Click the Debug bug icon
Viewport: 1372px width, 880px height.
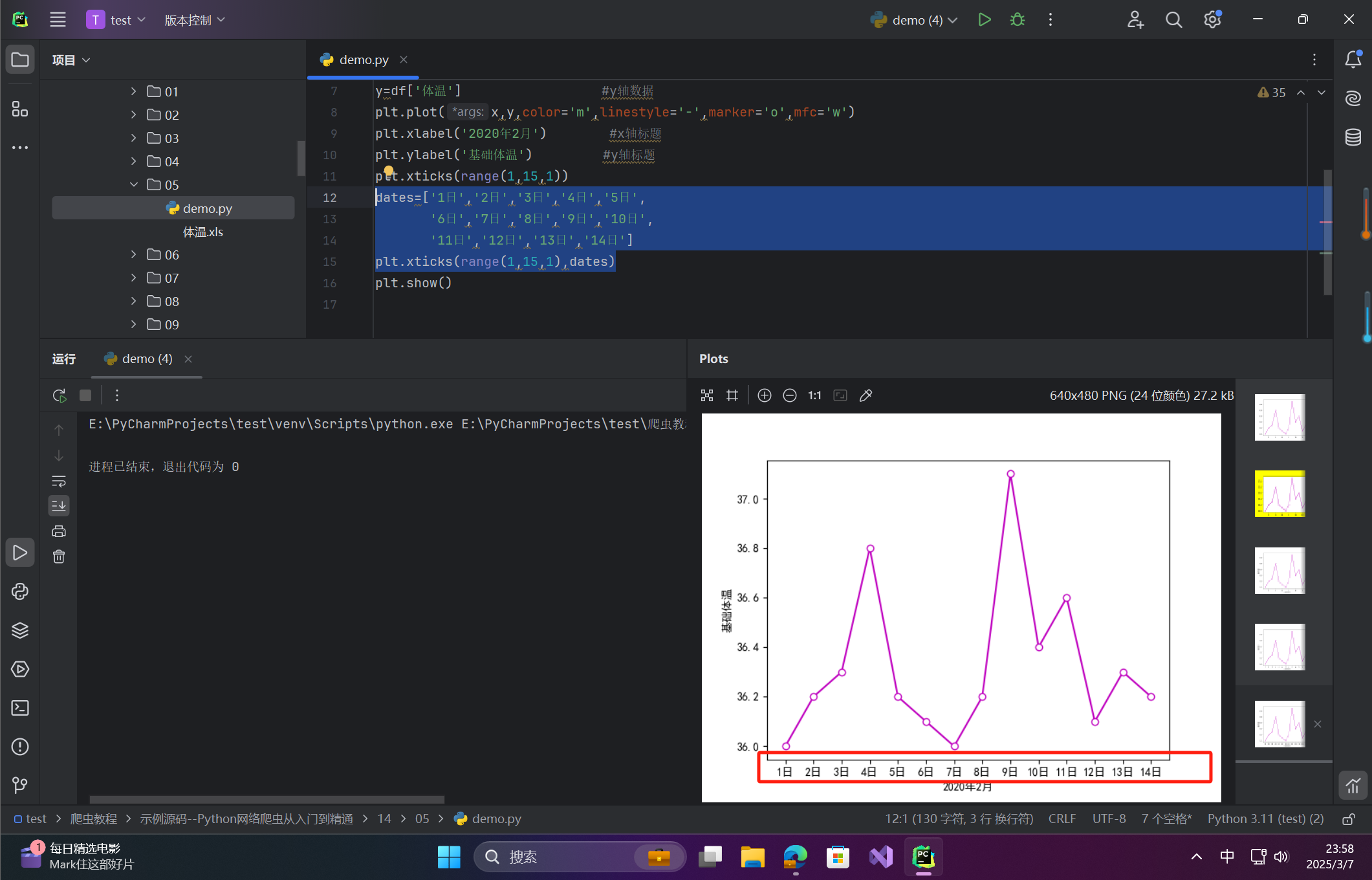[x=1017, y=20]
